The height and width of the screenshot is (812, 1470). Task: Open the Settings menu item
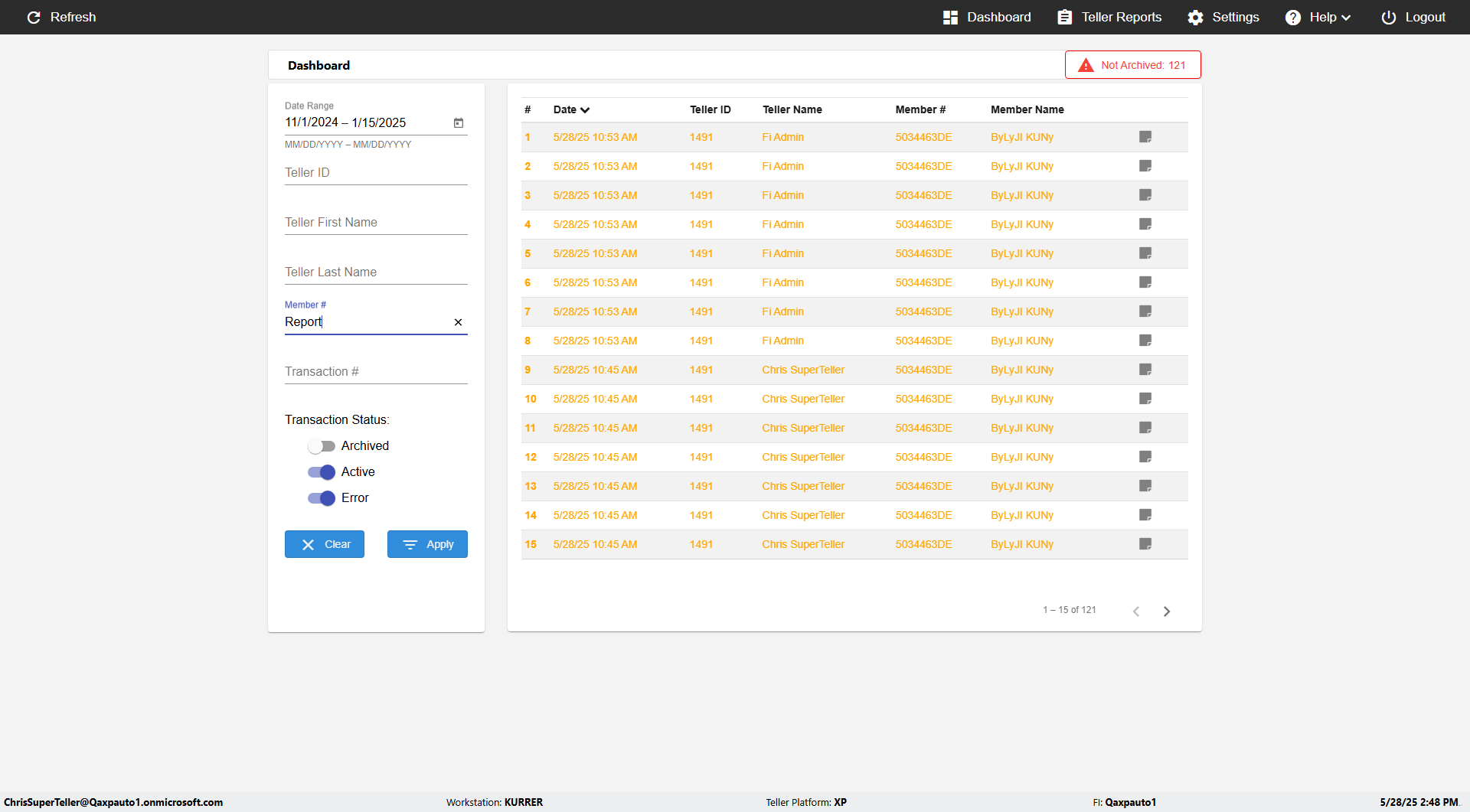tap(1223, 17)
